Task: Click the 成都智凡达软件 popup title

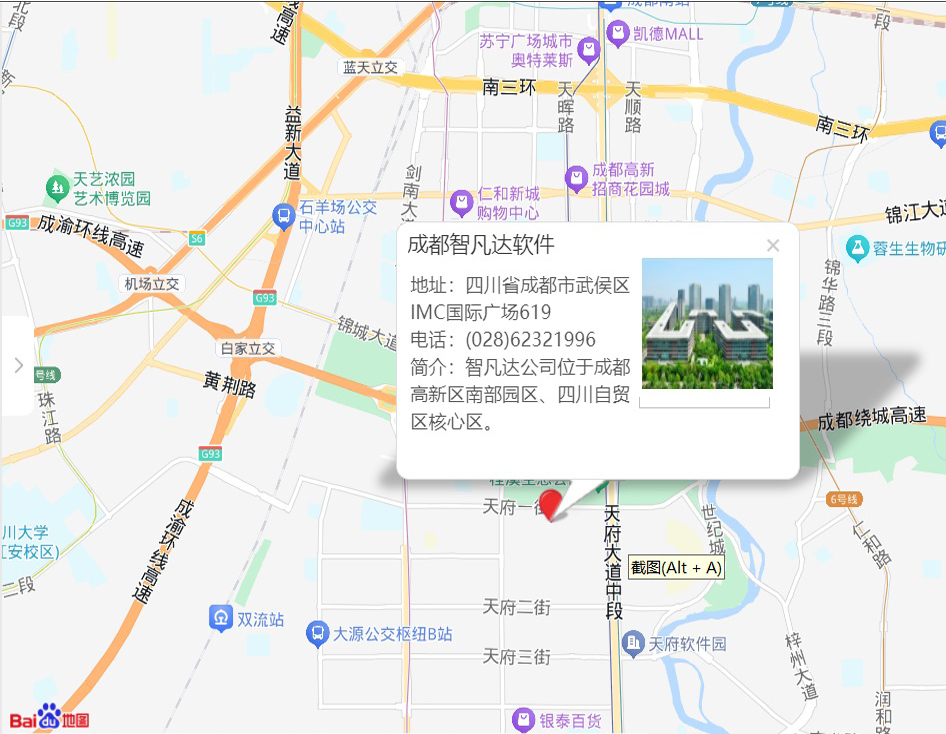Action: (x=481, y=245)
